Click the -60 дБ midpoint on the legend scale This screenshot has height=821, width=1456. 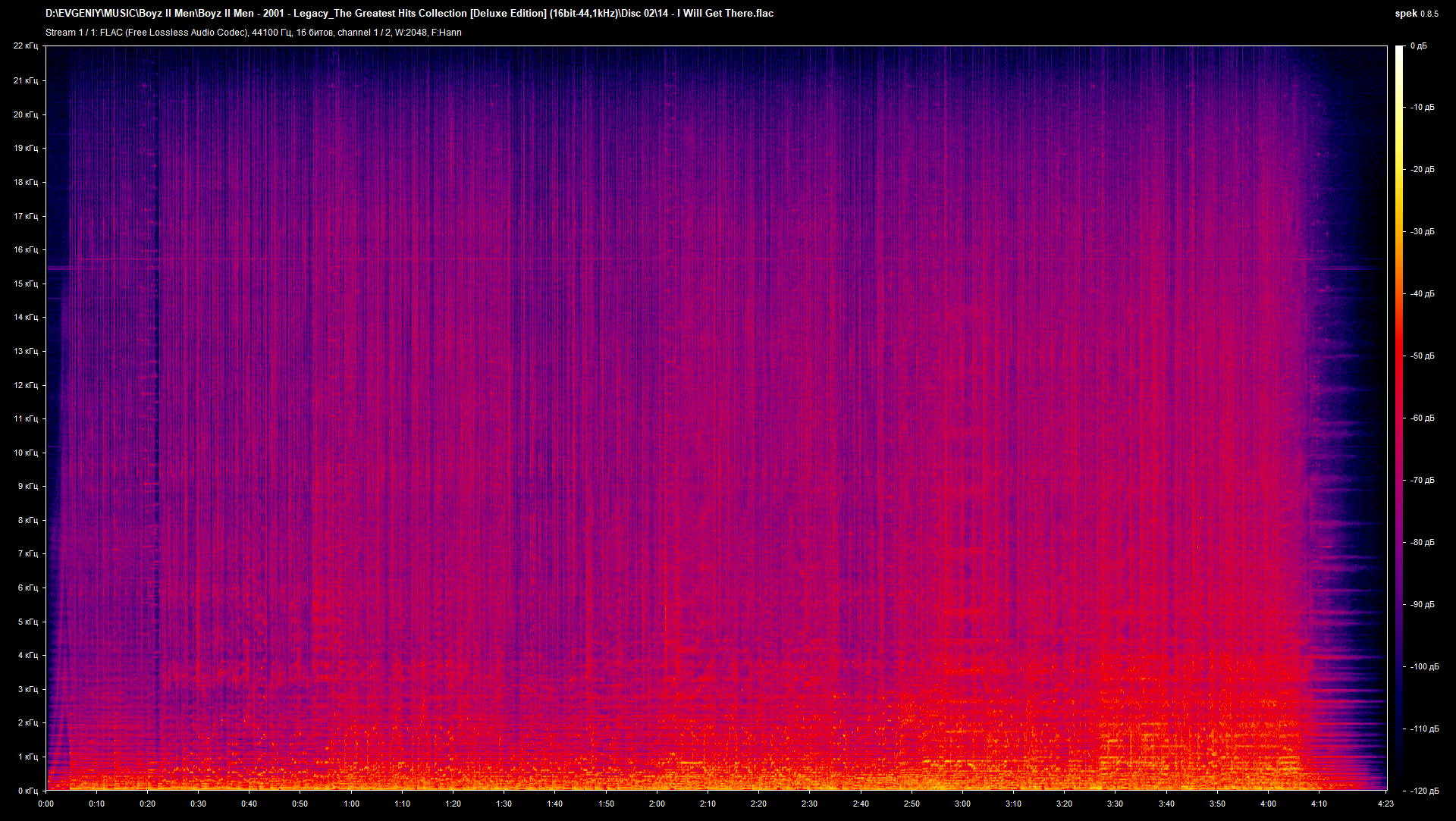coord(1422,418)
